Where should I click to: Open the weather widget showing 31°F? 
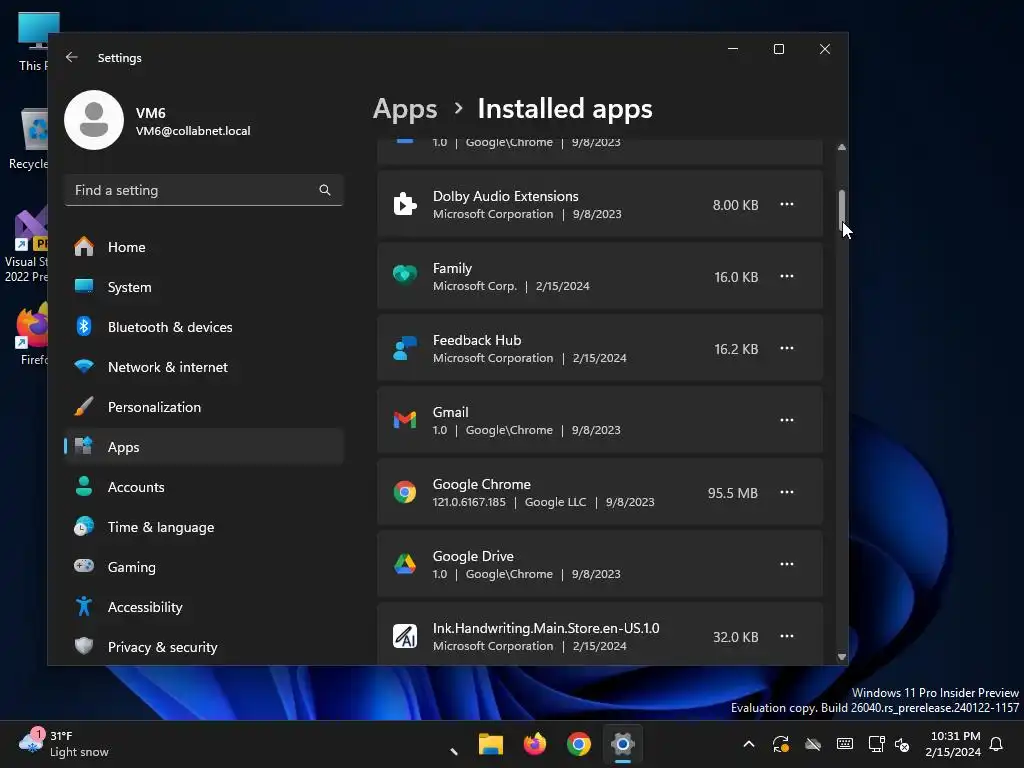coord(63,743)
